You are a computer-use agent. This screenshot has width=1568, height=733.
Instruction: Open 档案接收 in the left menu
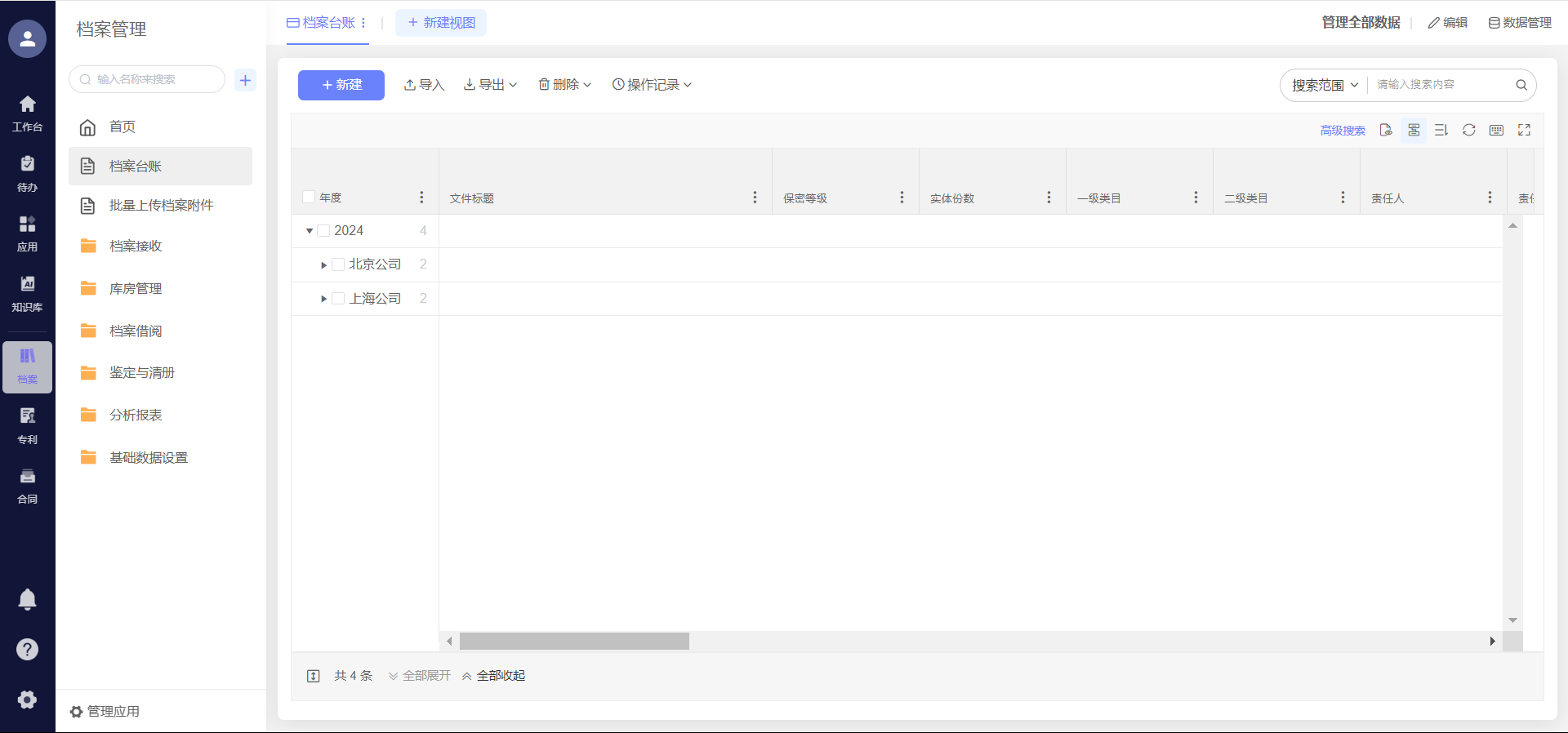click(136, 246)
